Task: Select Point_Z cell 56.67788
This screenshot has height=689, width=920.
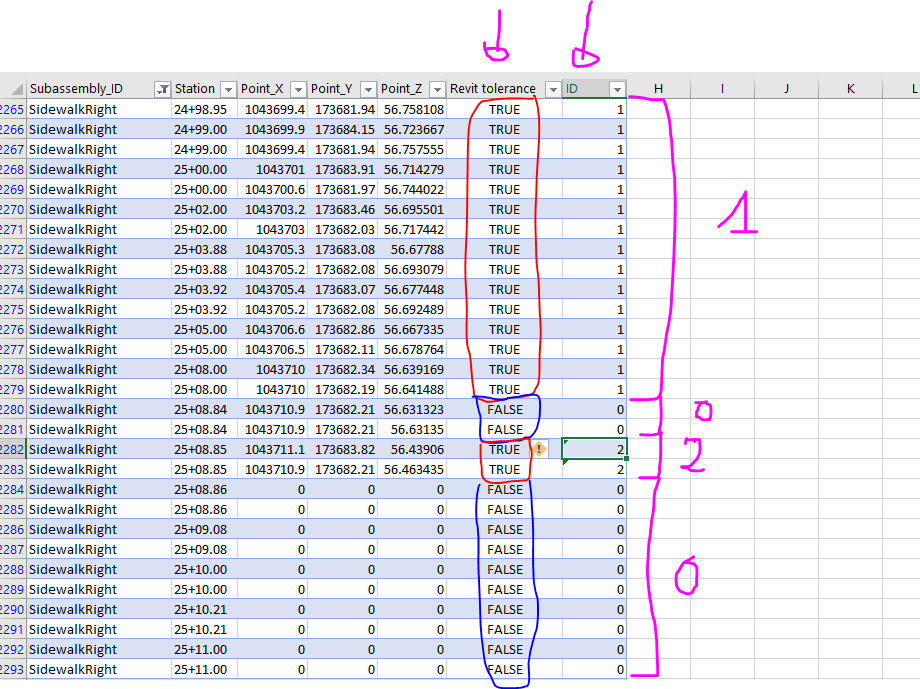Action: [x=411, y=249]
